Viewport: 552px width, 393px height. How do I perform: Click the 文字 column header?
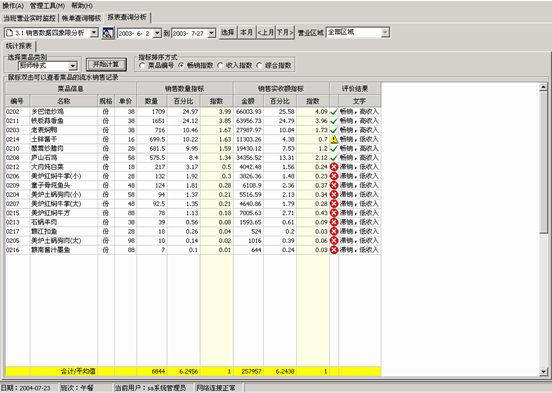coord(359,101)
